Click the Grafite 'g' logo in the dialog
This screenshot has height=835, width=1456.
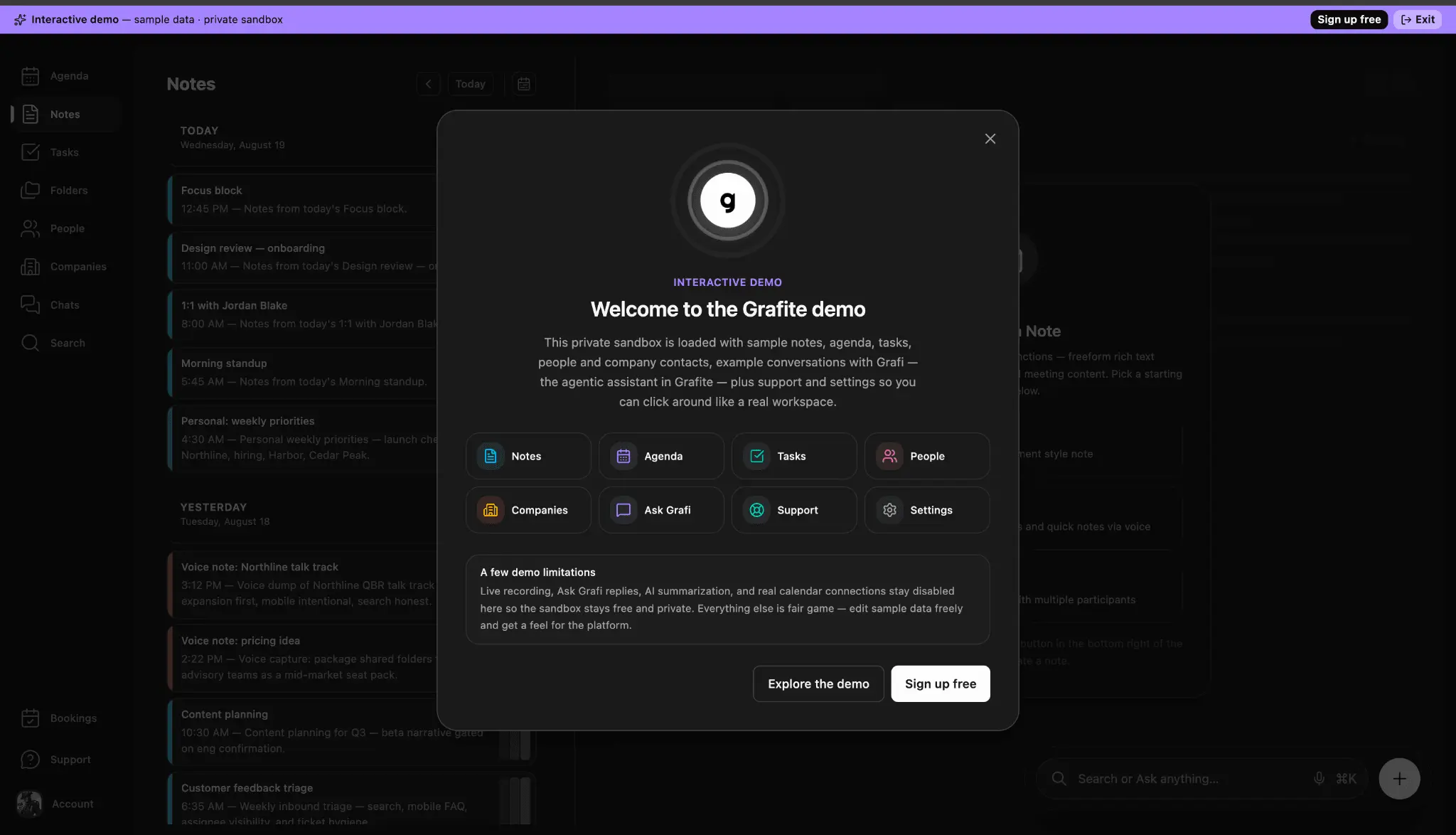pyautogui.click(x=727, y=201)
